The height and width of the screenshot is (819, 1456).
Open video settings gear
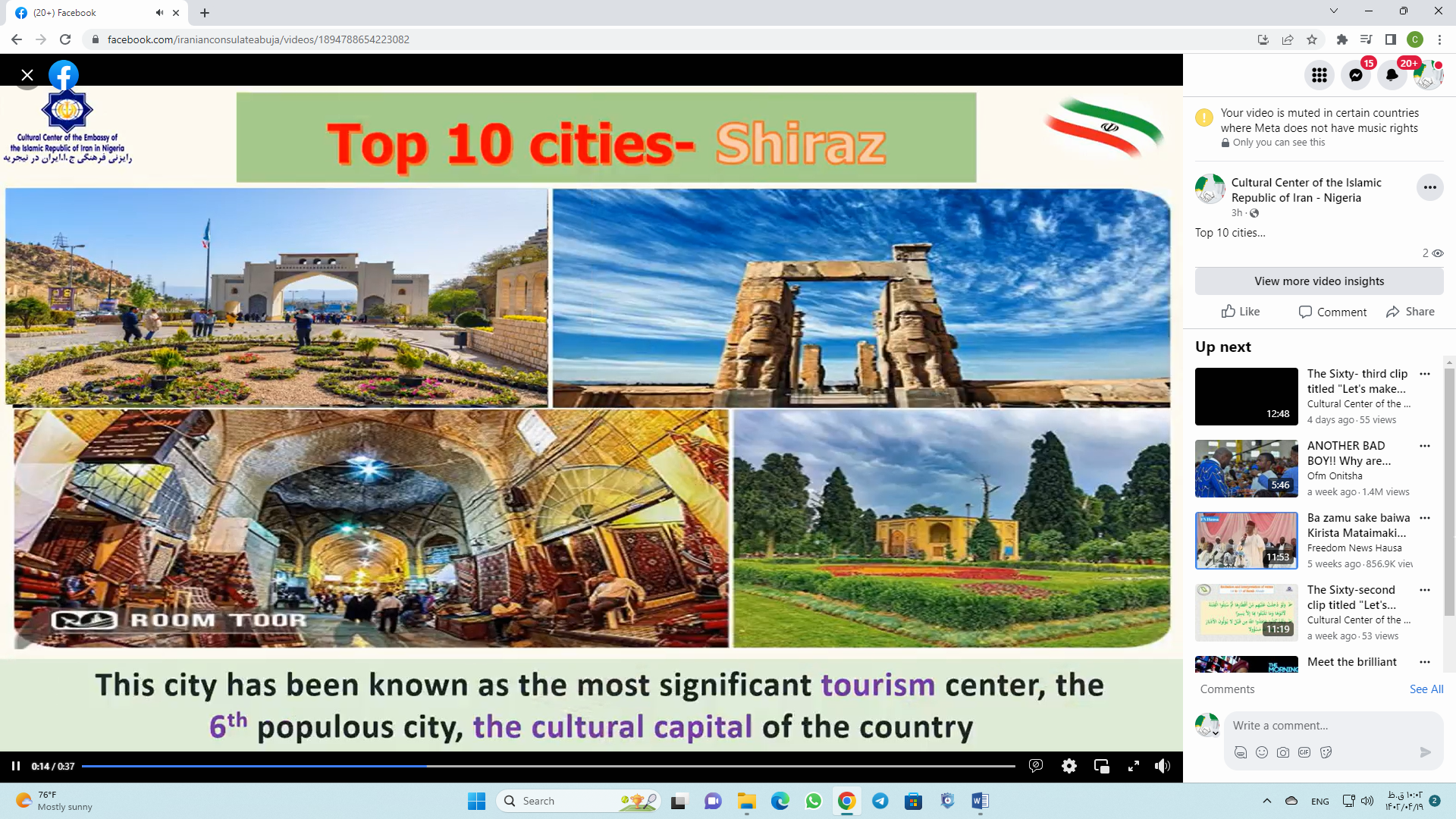1069,766
